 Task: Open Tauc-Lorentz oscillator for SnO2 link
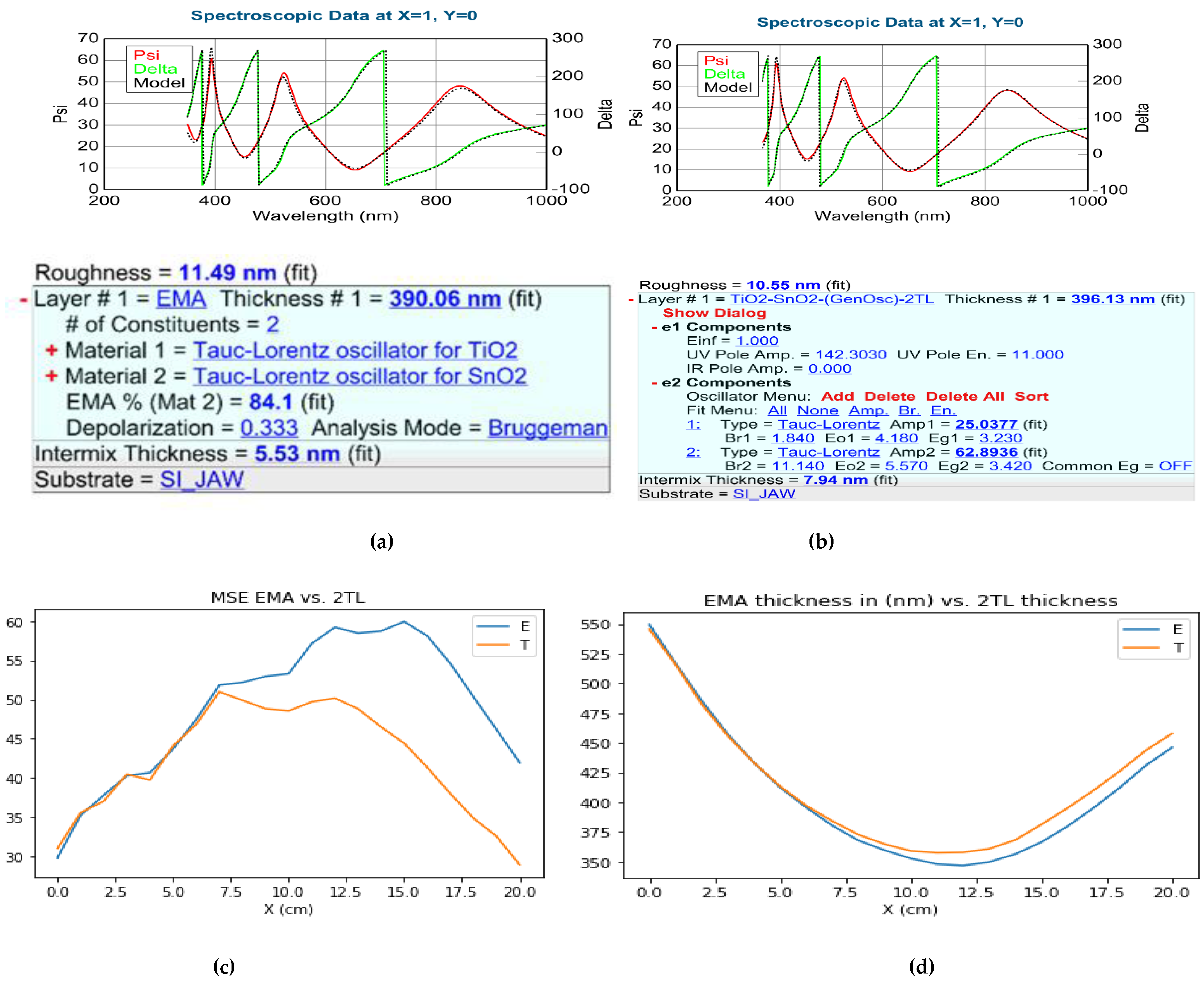point(360,376)
